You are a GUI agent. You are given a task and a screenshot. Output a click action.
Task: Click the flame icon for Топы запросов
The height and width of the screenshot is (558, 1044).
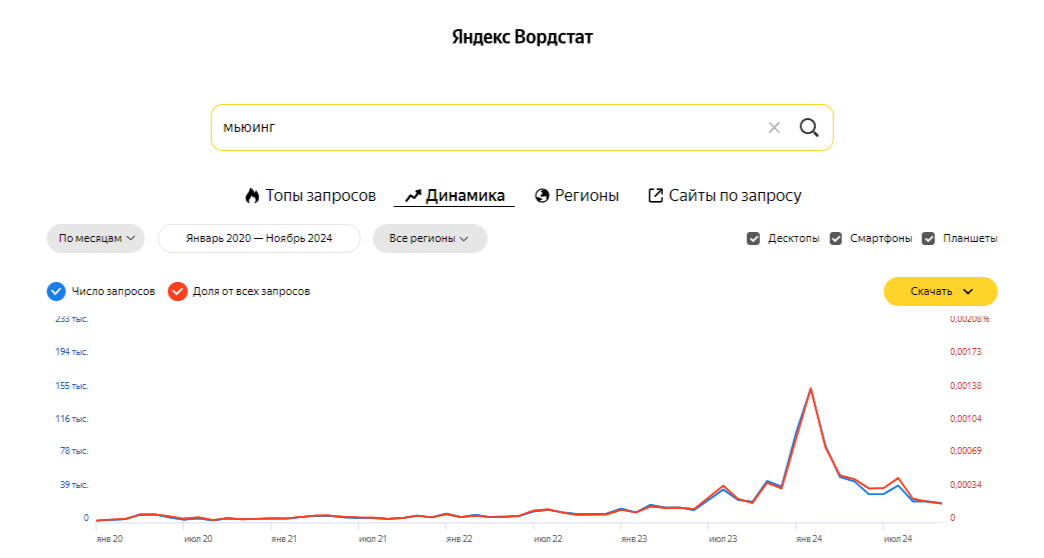coord(252,195)
